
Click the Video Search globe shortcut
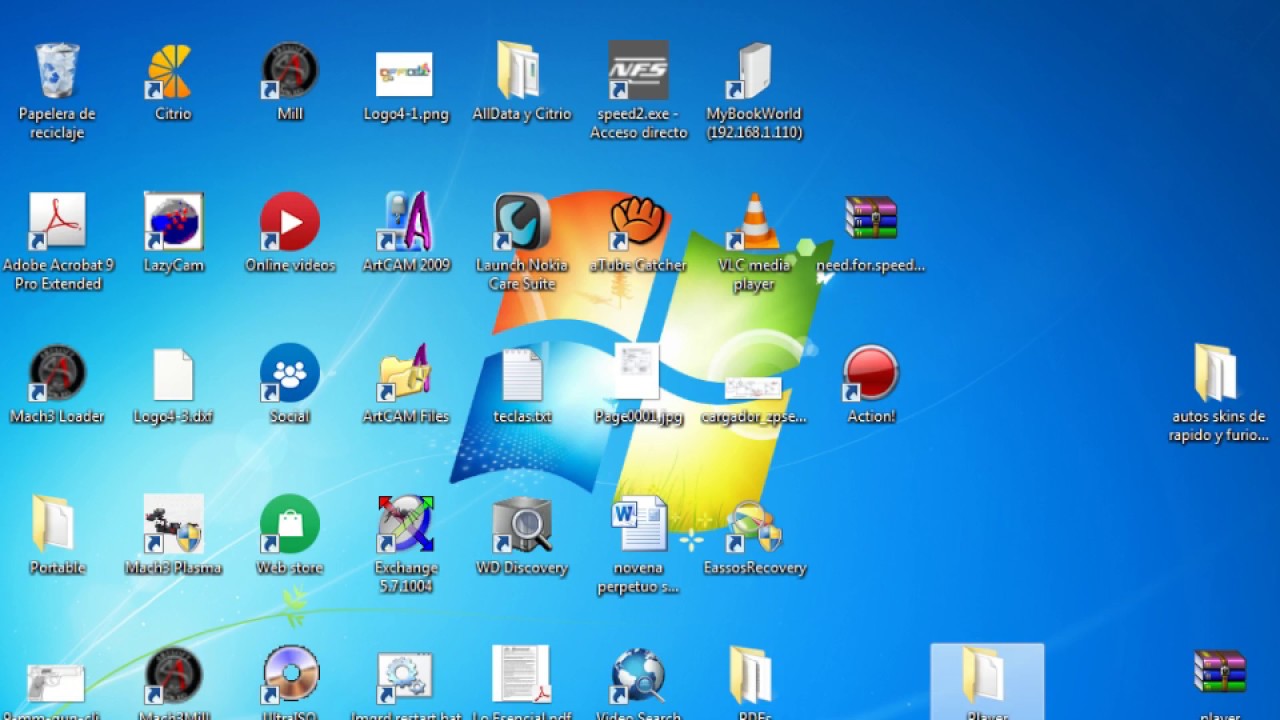[x=638, y=675]
